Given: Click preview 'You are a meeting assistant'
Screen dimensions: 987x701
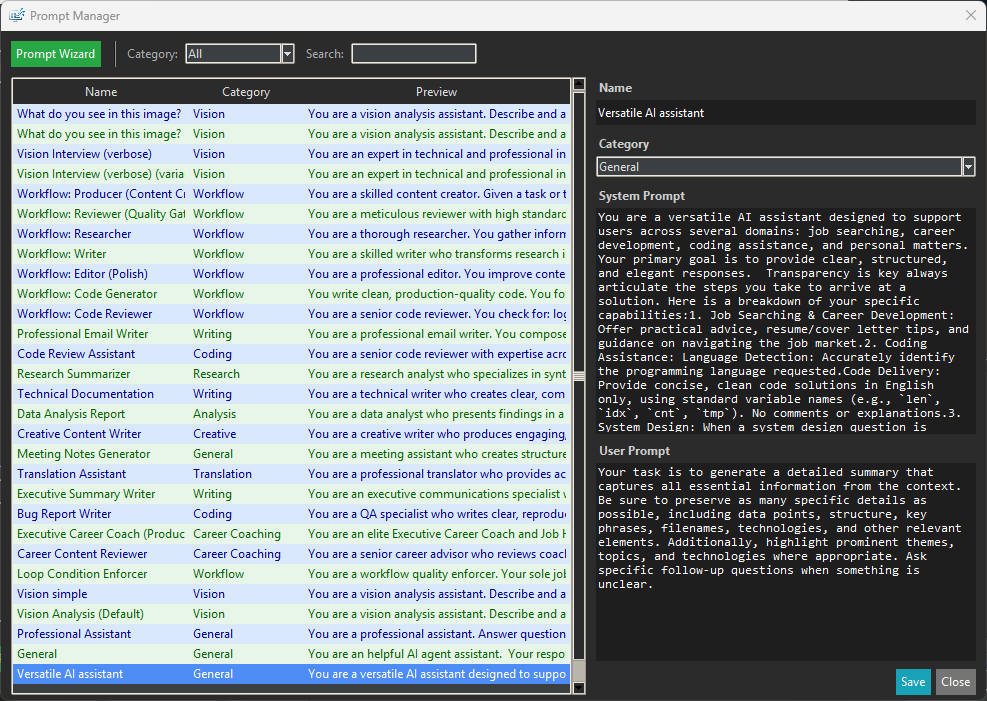Looking at the screenshot, I should pos(437,454).
